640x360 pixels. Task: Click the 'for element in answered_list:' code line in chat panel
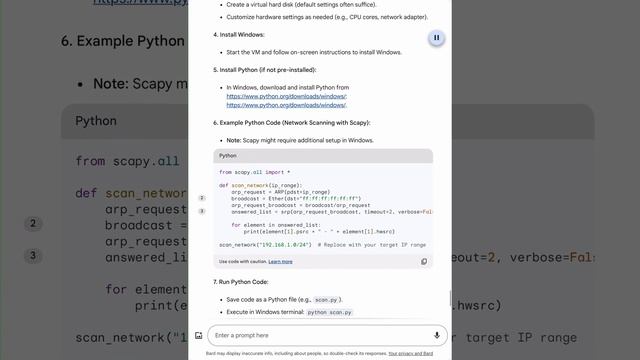coord(276,225)
